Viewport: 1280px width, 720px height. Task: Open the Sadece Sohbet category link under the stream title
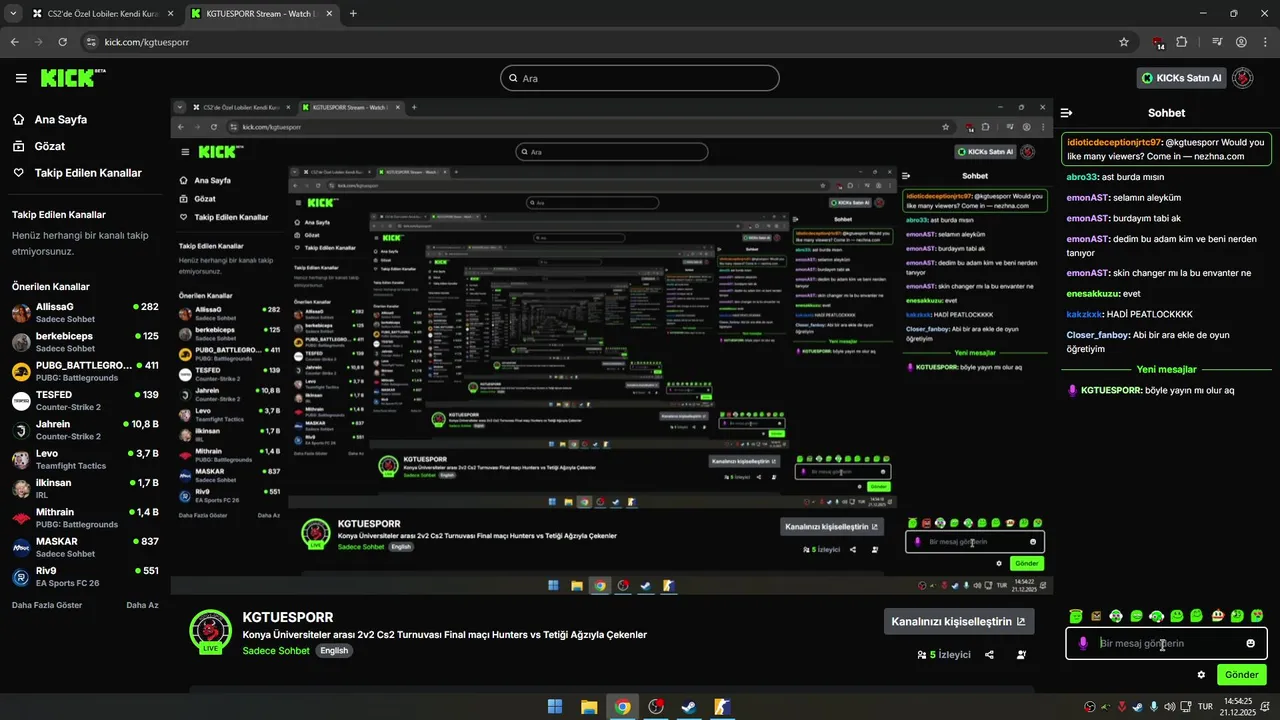click(276, 651)
